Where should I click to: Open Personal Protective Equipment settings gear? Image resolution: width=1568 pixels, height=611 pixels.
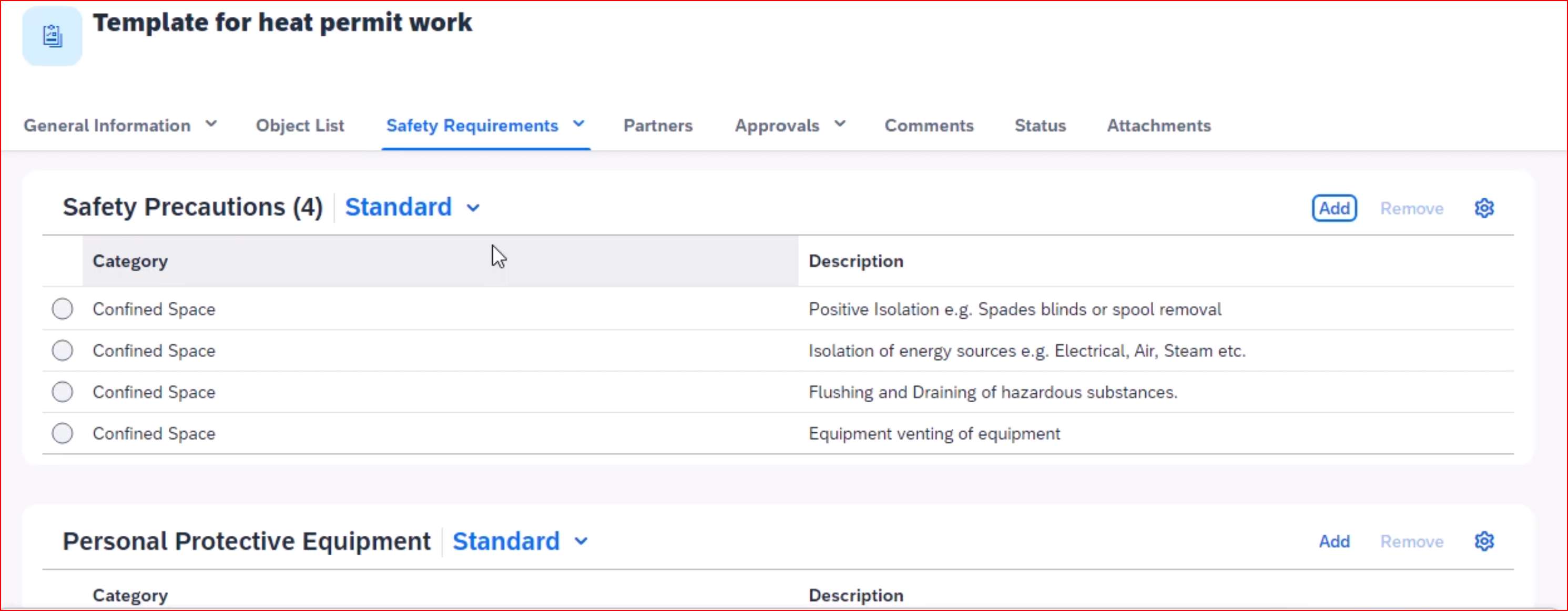(1484, 541)
